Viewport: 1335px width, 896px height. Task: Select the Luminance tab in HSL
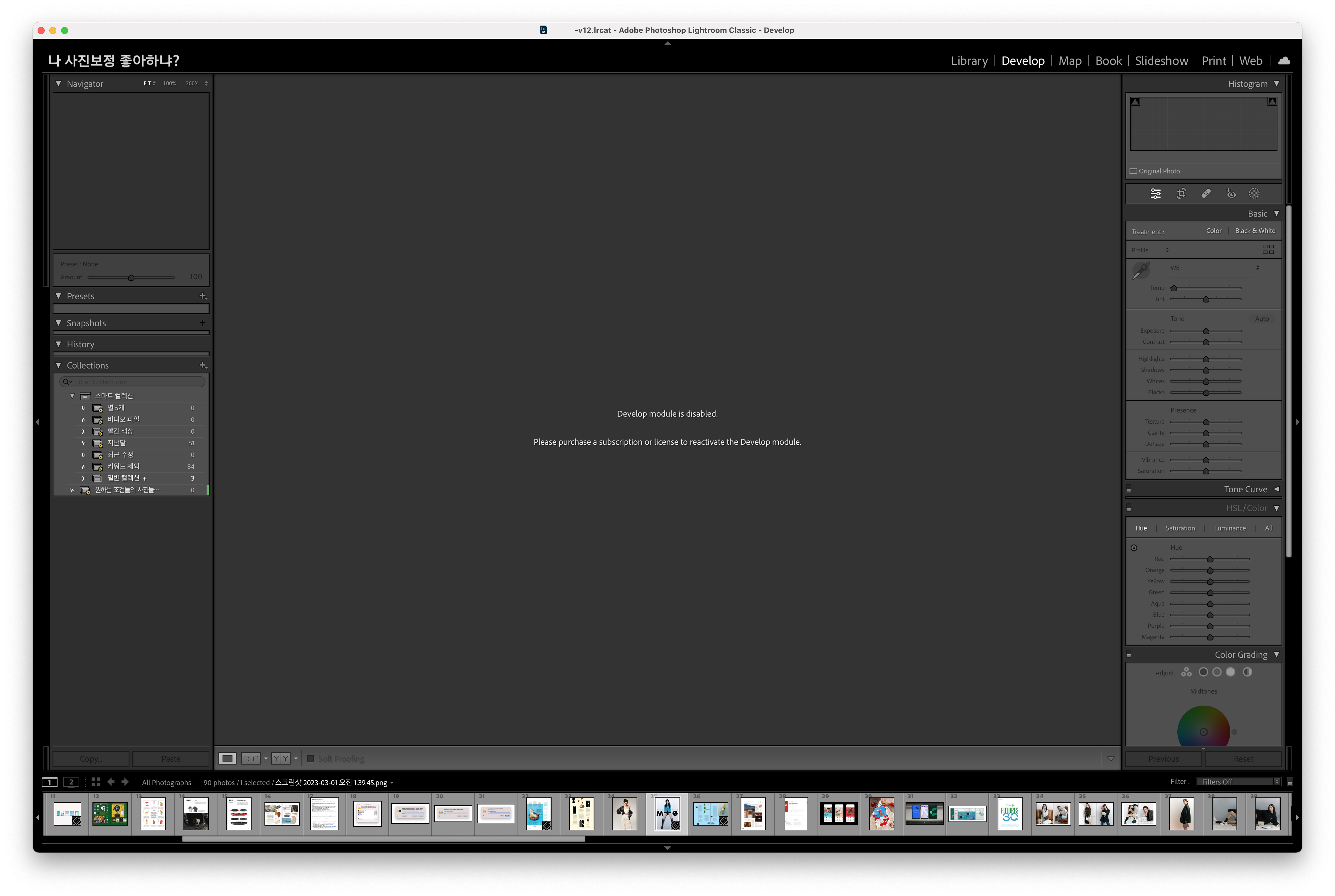coord(1229,528)
